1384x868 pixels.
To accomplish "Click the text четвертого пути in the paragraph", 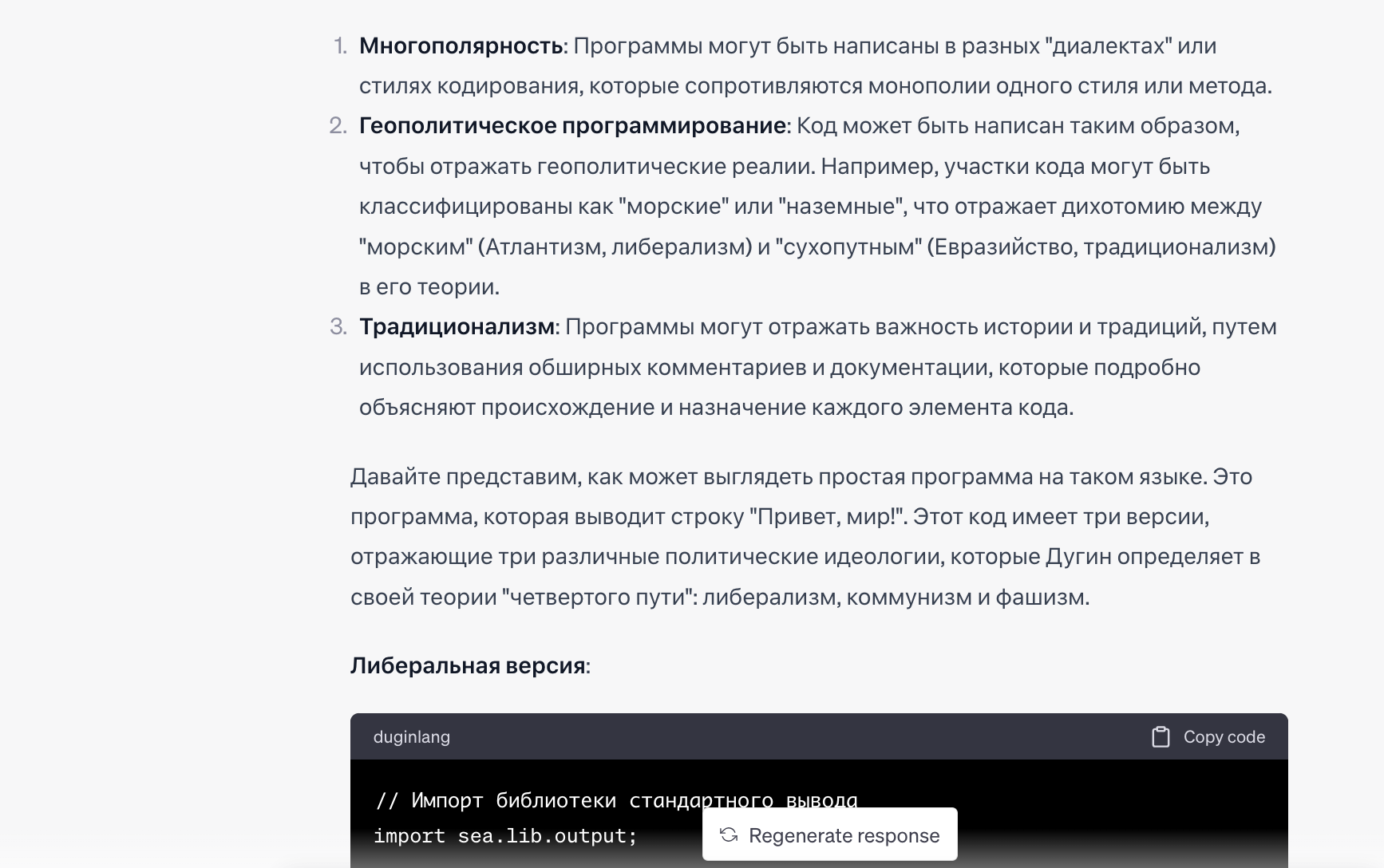I will [x=597, y=597].
